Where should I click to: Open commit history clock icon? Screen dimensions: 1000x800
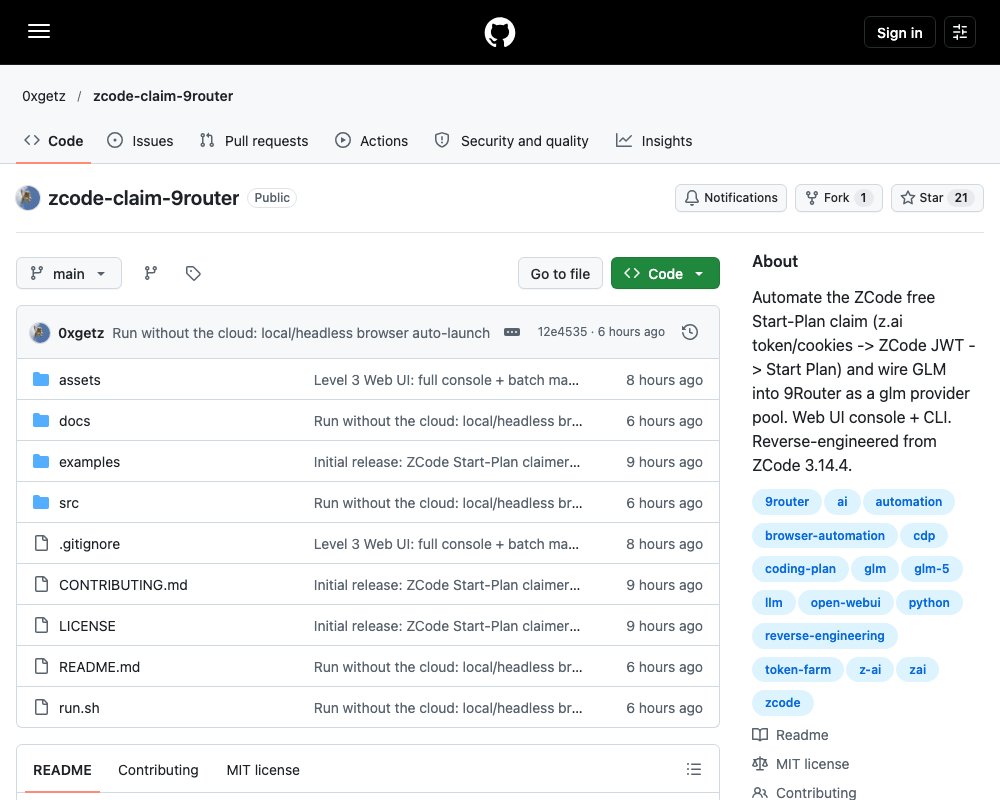click(x=690, y=332)
